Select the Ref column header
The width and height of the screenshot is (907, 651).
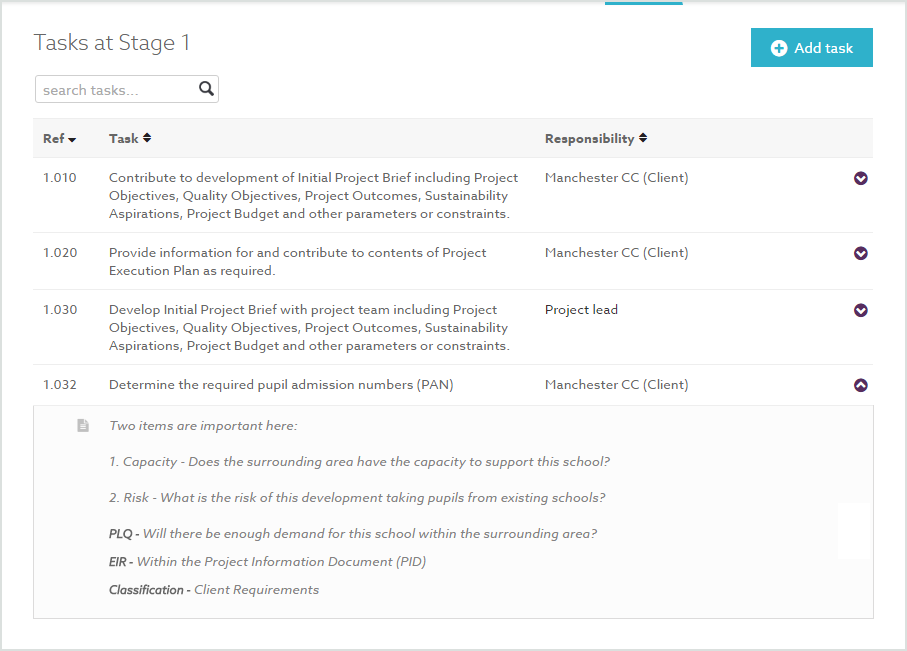pos(54,139)
